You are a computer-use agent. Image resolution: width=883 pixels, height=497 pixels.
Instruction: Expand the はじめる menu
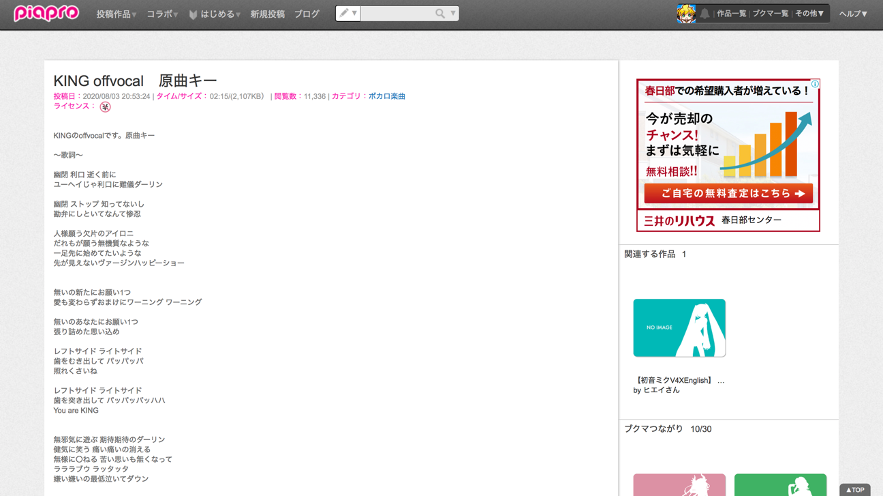point(215,14)
